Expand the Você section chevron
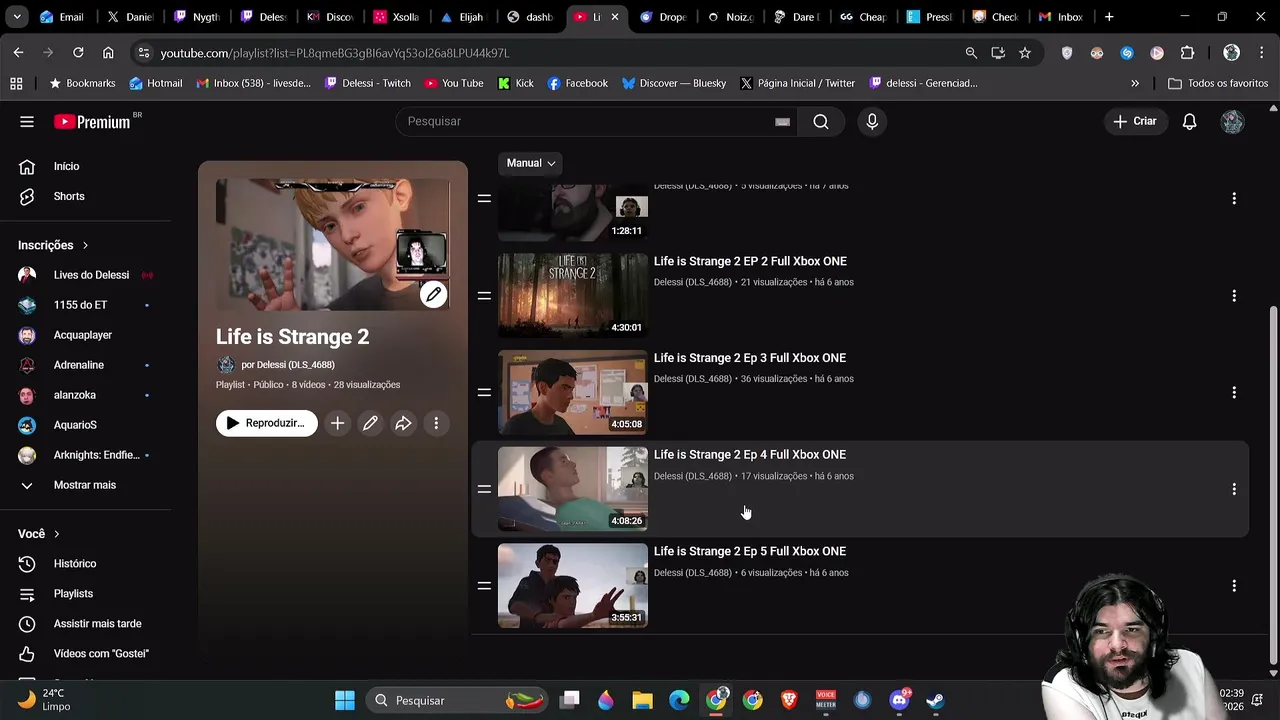Image resolution: width=1280 pixels, height=720 pixels. coord(56,534)
